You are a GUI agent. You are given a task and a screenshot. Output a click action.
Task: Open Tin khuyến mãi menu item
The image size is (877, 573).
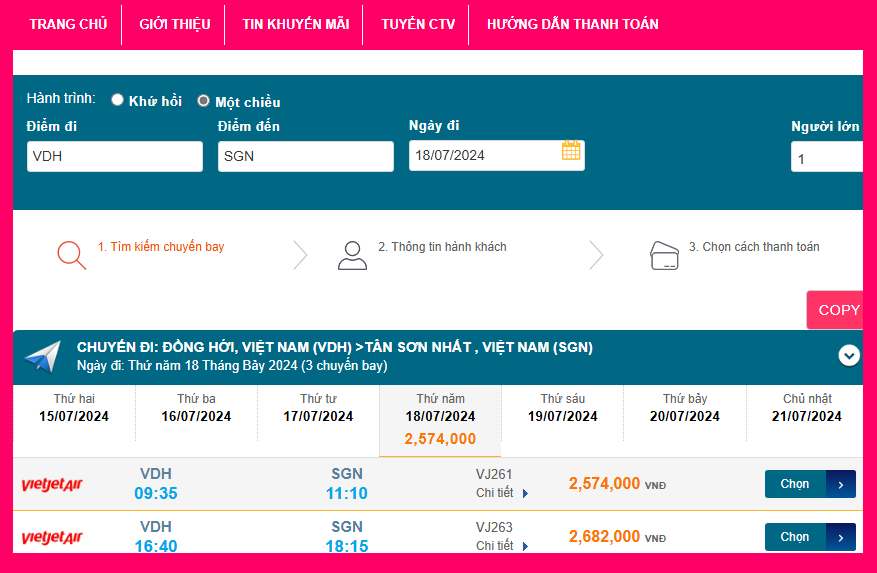[295, 24]
